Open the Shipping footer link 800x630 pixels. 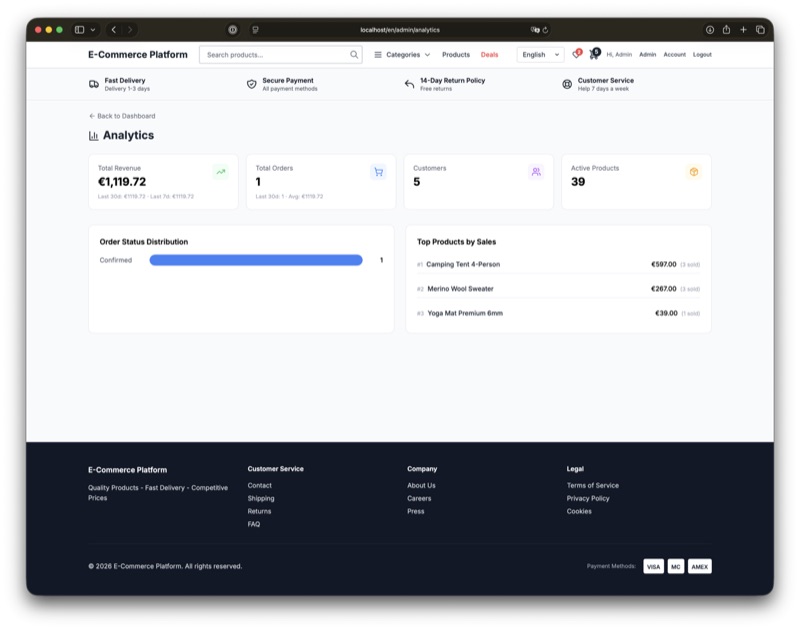click(x=261, y=498)
